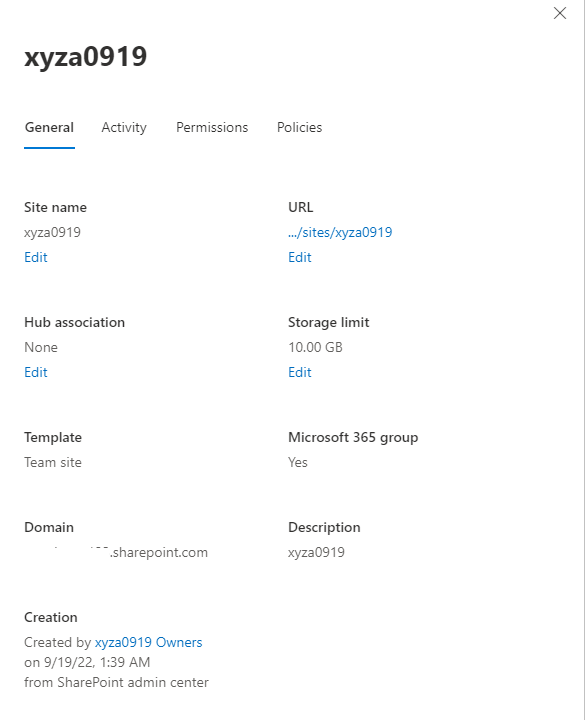Click the creation date 9/19/22, 1:39 AM
The image size is (586, 721).
pos(97,662)
